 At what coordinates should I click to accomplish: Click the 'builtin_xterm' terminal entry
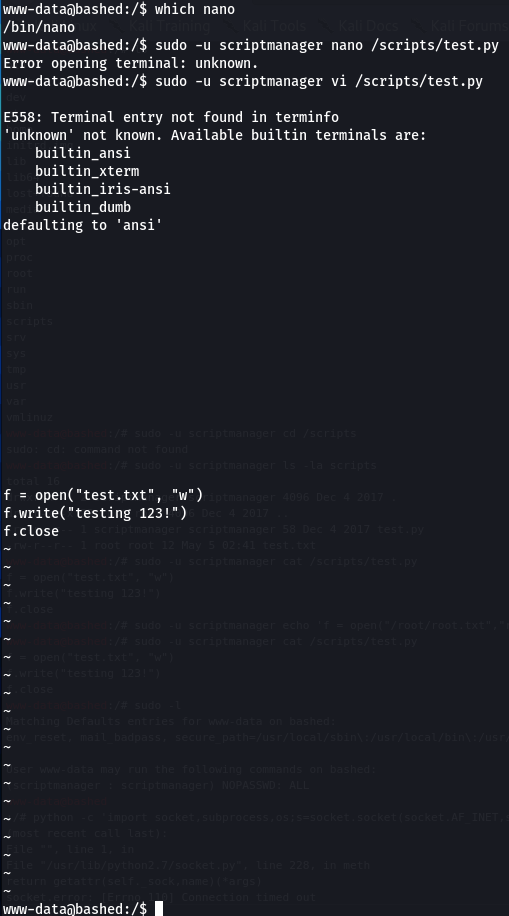pyautogui.click(x=87, y=171)
